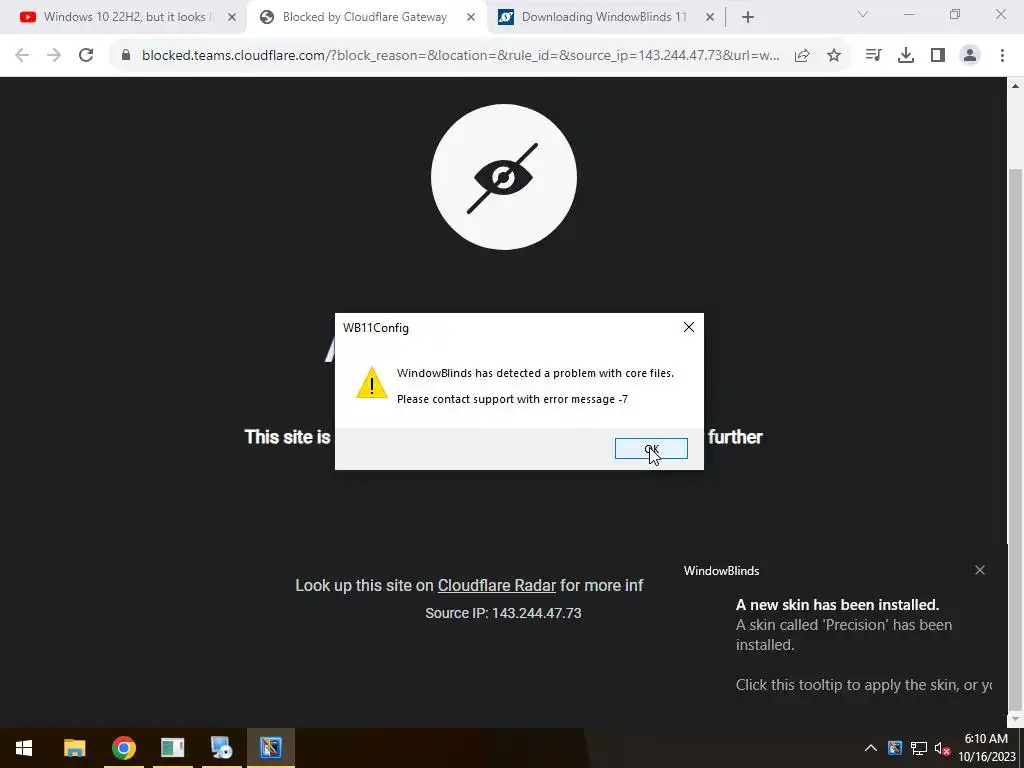The height and width of the screenshot is (768, 1024).
Task: Click the WindowBlinds config taskbar icon
Action: pos(270,748)
